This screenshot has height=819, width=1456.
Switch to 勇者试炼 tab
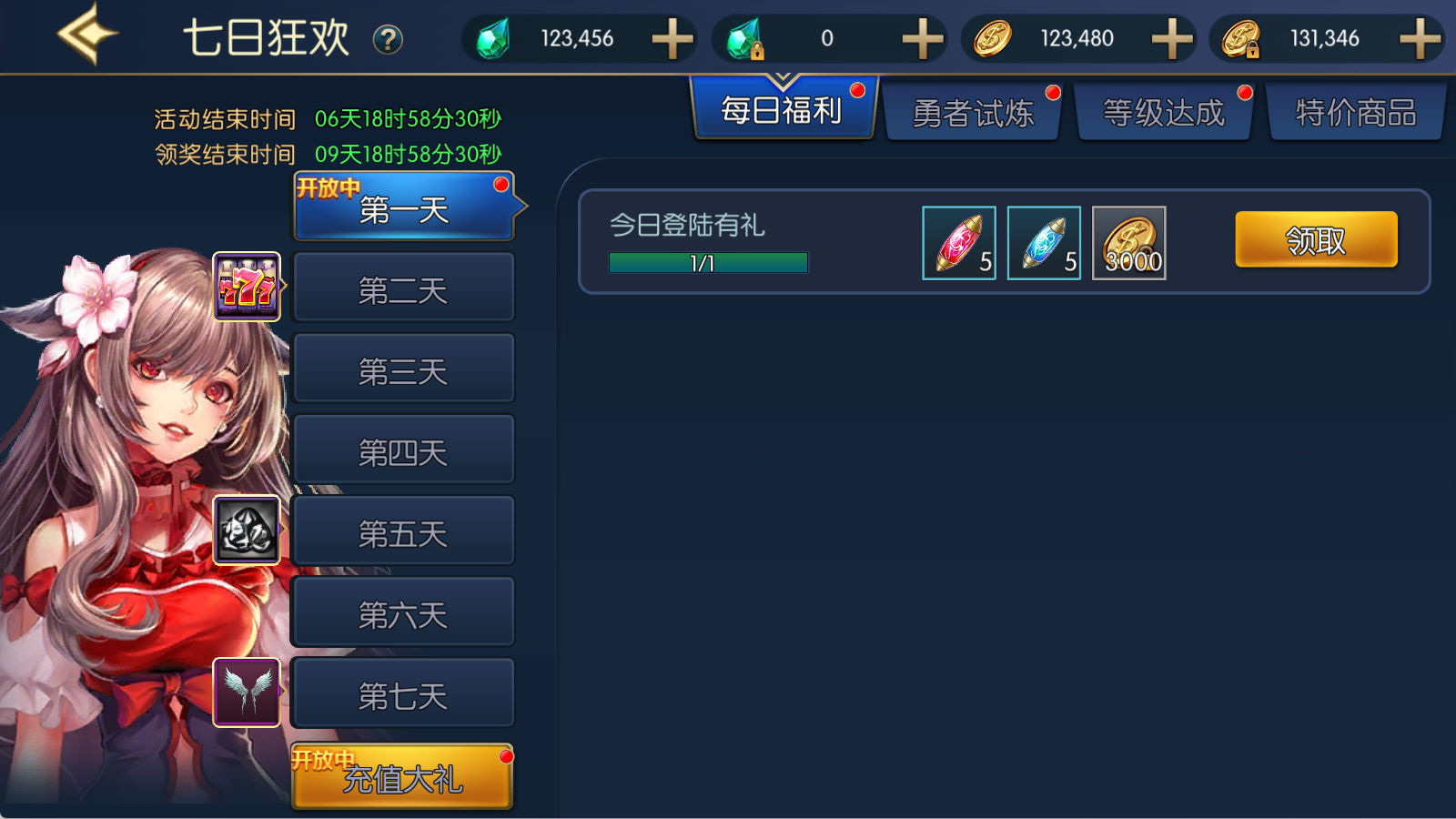tap(973, 113)
